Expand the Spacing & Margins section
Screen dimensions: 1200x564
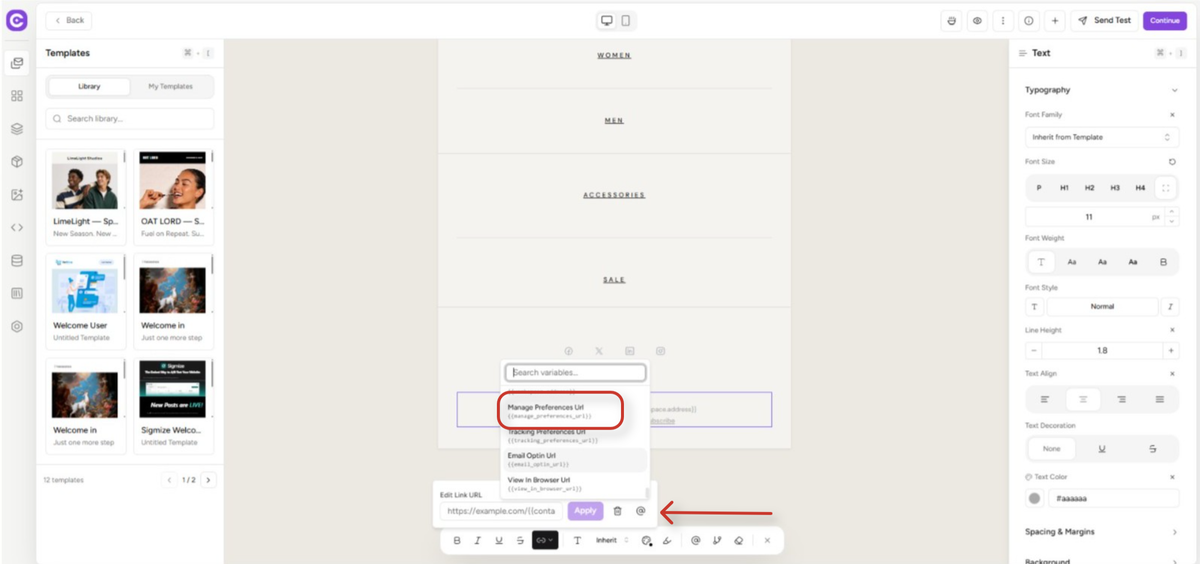click(x=1101, y=532)
